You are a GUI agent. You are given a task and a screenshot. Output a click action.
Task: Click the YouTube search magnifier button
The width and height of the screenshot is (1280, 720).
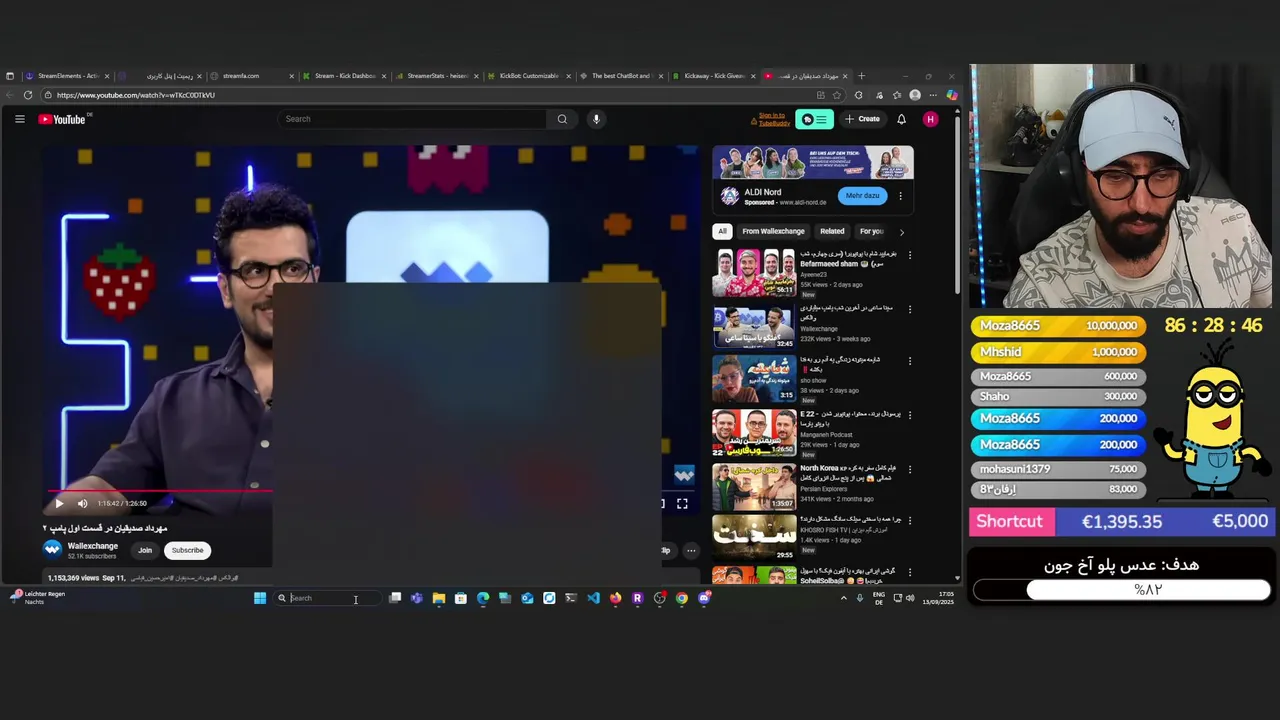click(562, 119)
